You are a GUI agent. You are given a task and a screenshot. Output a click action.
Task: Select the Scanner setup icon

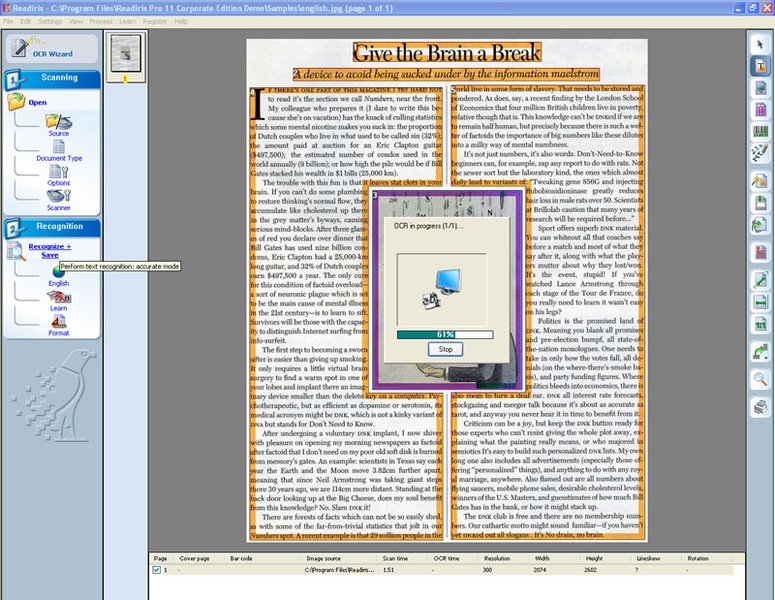click(x=58, y=198)
